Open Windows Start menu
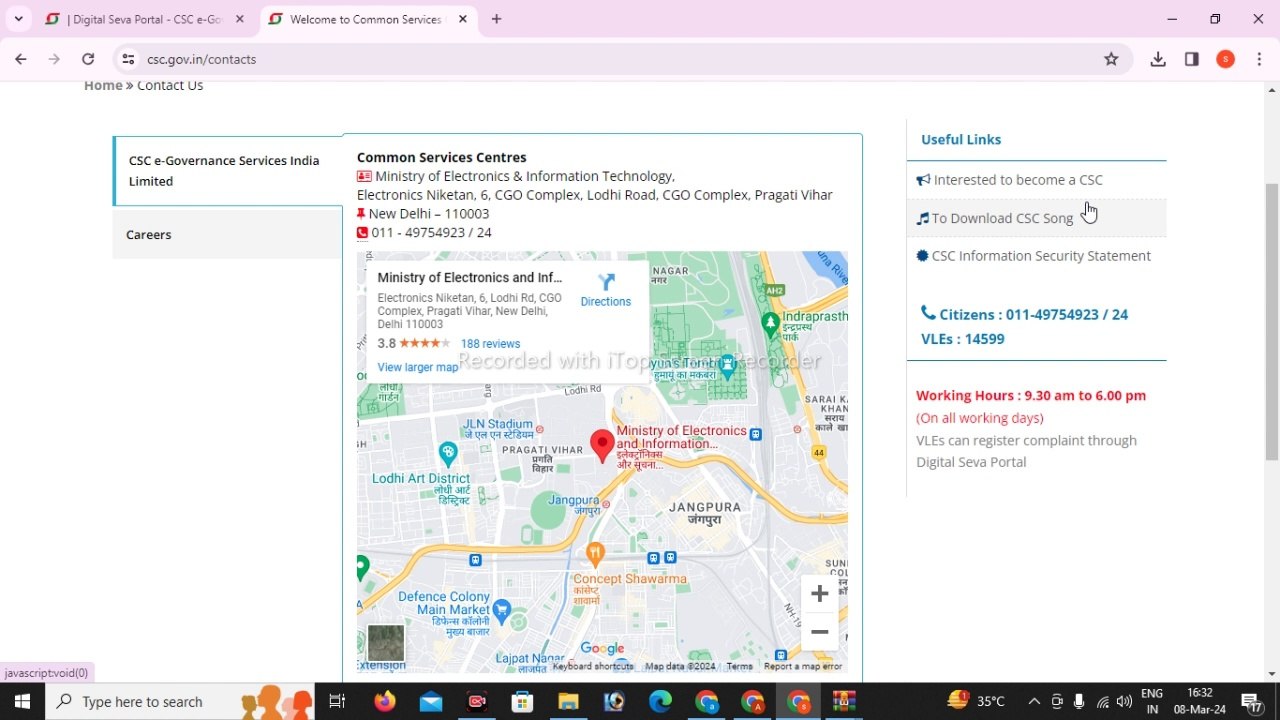The height and width of the screenshot is (720, 1280). pos(22,701)
